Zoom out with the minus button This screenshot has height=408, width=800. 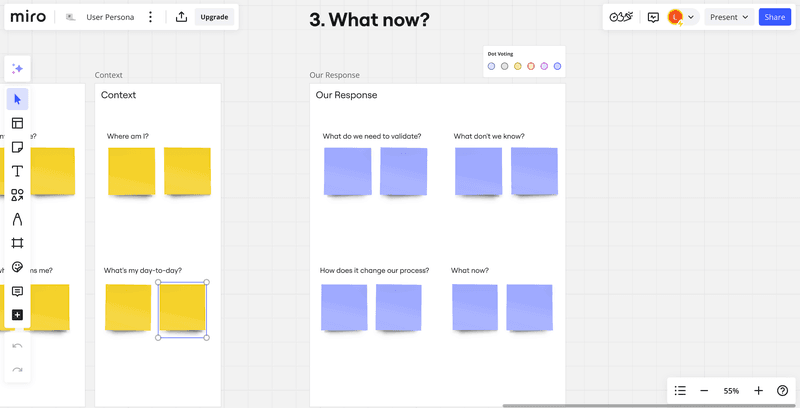[x=704, y=390]
